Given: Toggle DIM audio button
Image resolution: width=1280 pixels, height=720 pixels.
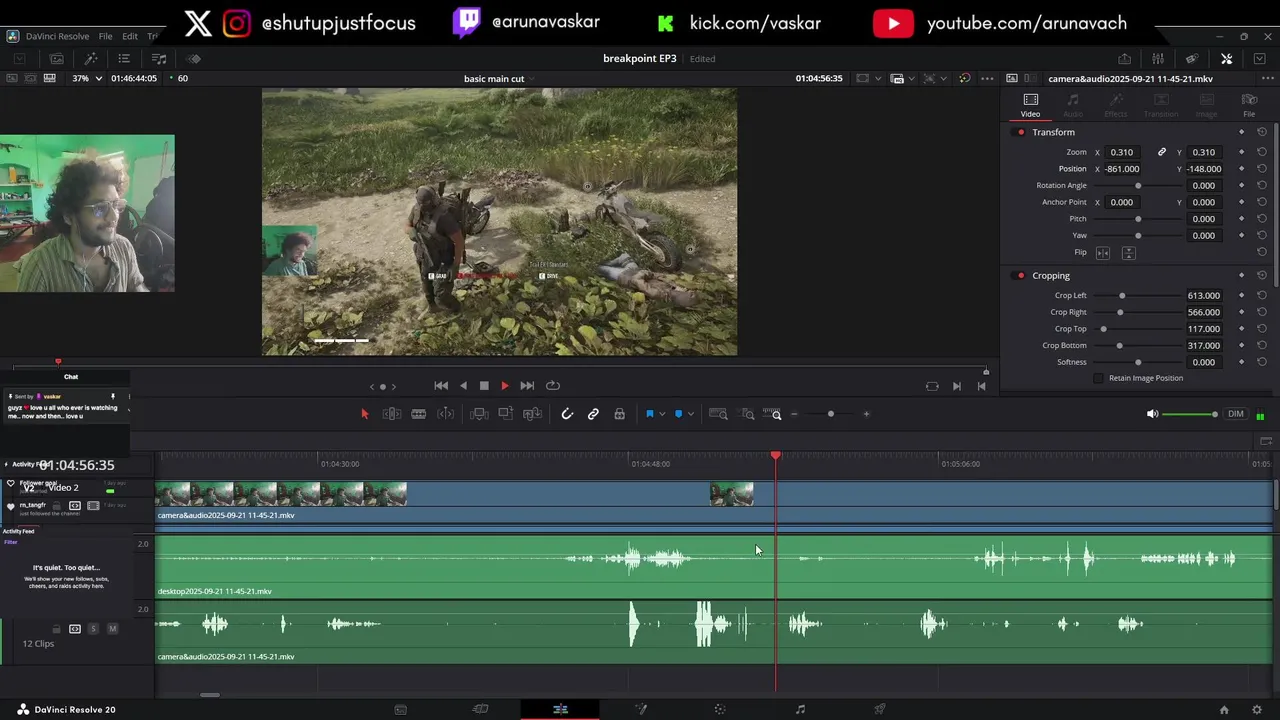Looking at the screenshot, I should [x=1236, y=414].
